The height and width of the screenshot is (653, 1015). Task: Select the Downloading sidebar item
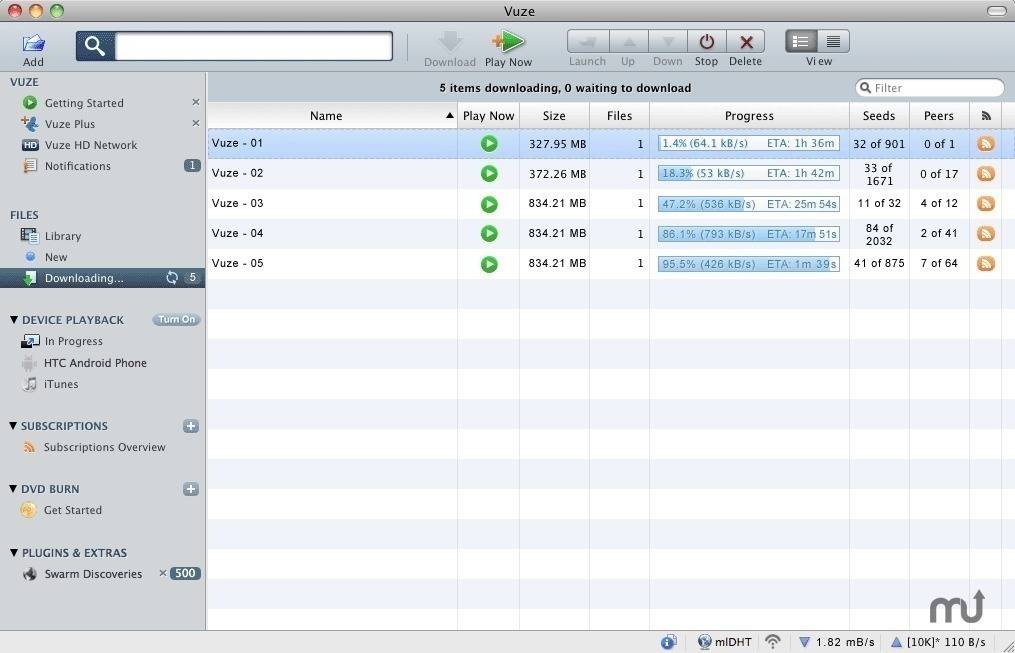[x=103, y=278]
